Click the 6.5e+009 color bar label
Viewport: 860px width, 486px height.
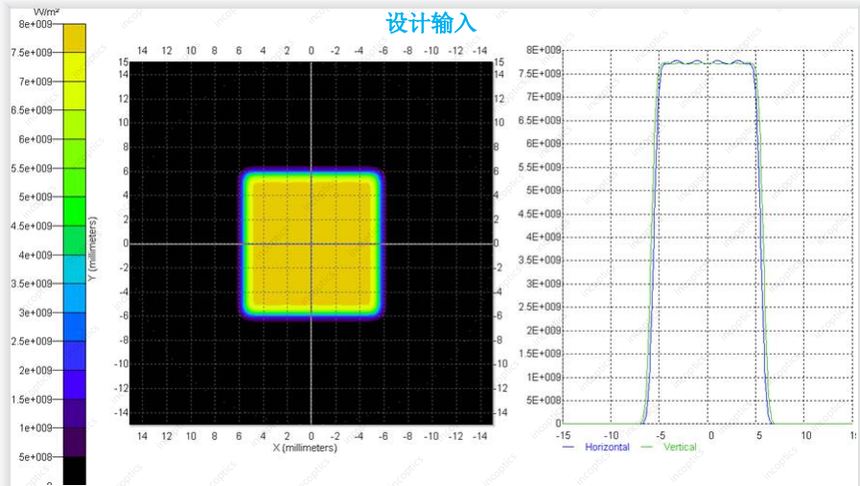32,110
